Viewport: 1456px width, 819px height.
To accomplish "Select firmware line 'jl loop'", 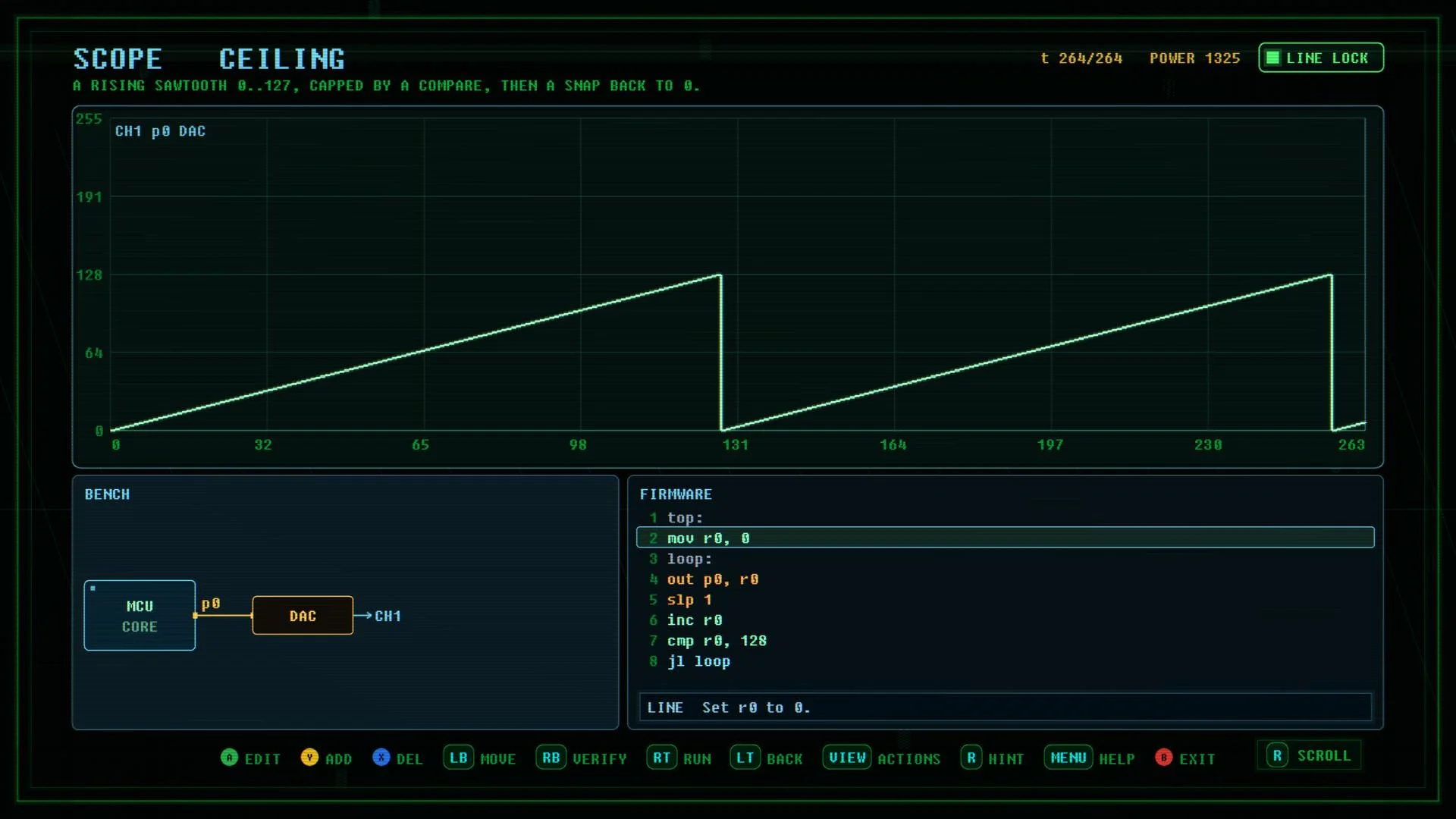I will pos(1006,661).
